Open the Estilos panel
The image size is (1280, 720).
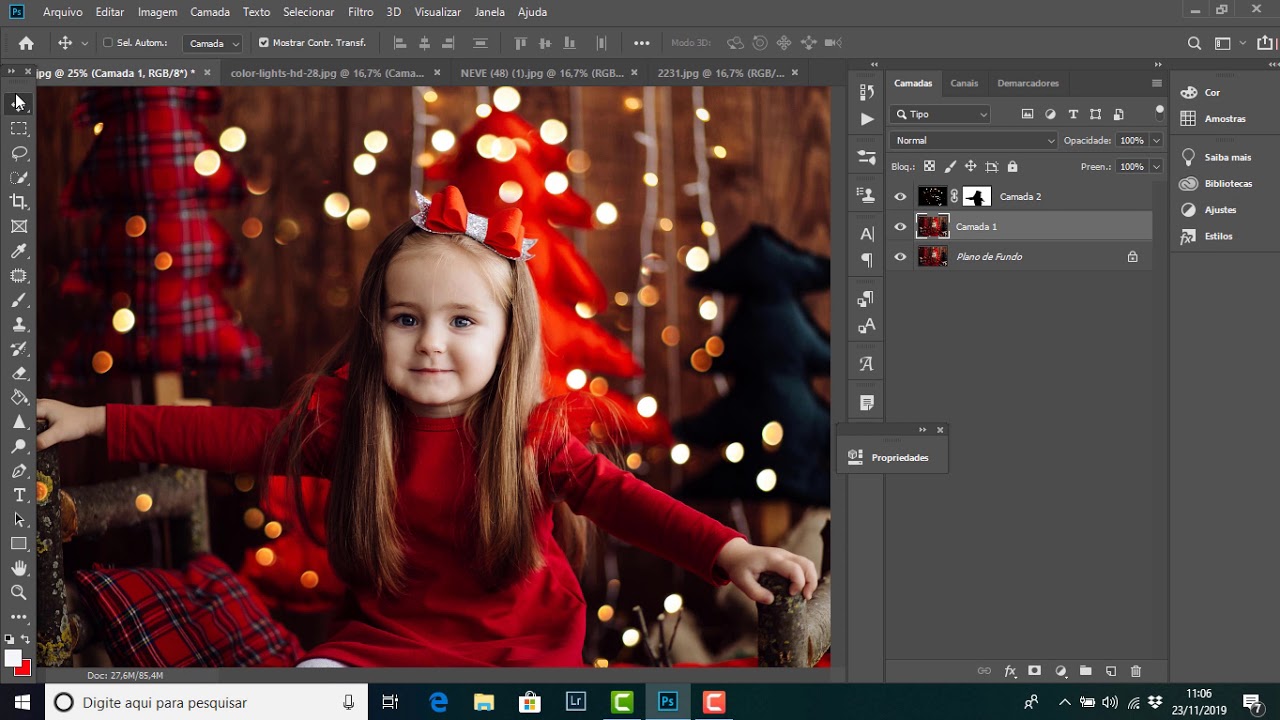click(1206, 237)
